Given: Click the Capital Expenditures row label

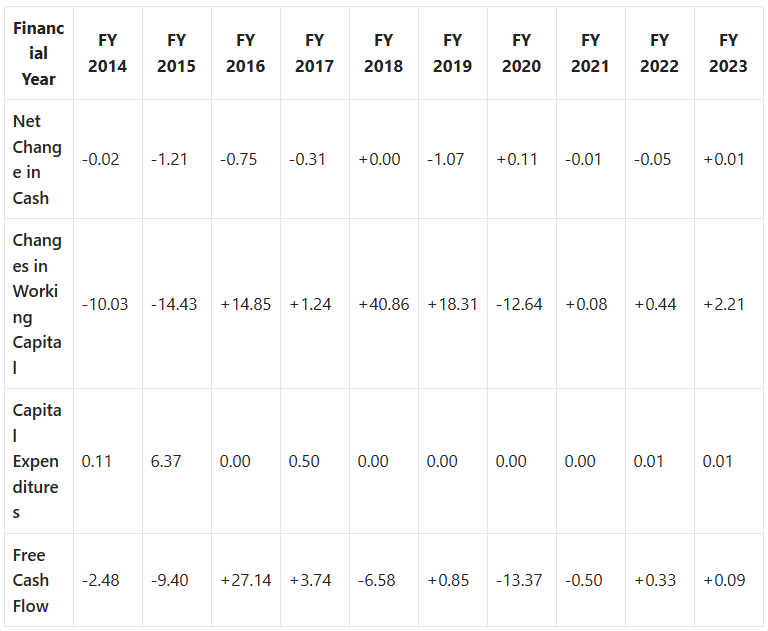Looking at the screenshot, I should [x=38, y=461].
